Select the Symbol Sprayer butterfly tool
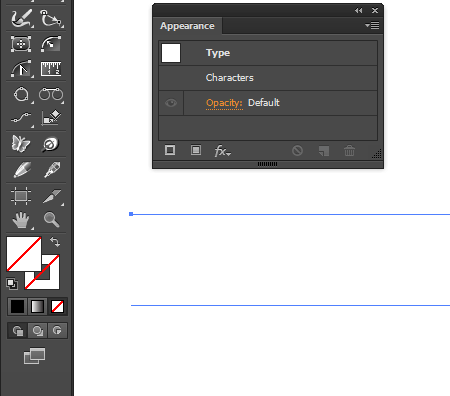Image resolution: width=450 pixels, height=396 pixels. 21,144
